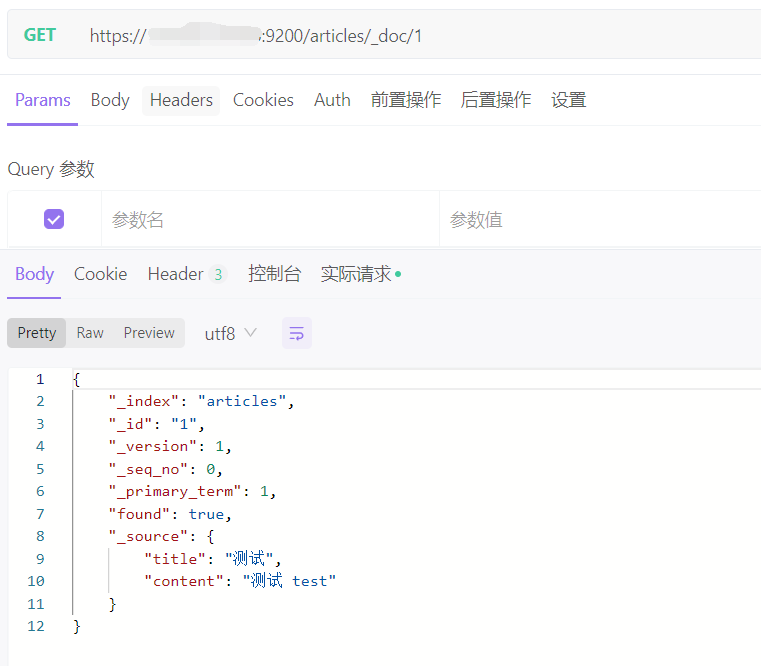This screenshot has height=666, width=761.
Task: Open the GET request method dropdown
Action: 40,35
